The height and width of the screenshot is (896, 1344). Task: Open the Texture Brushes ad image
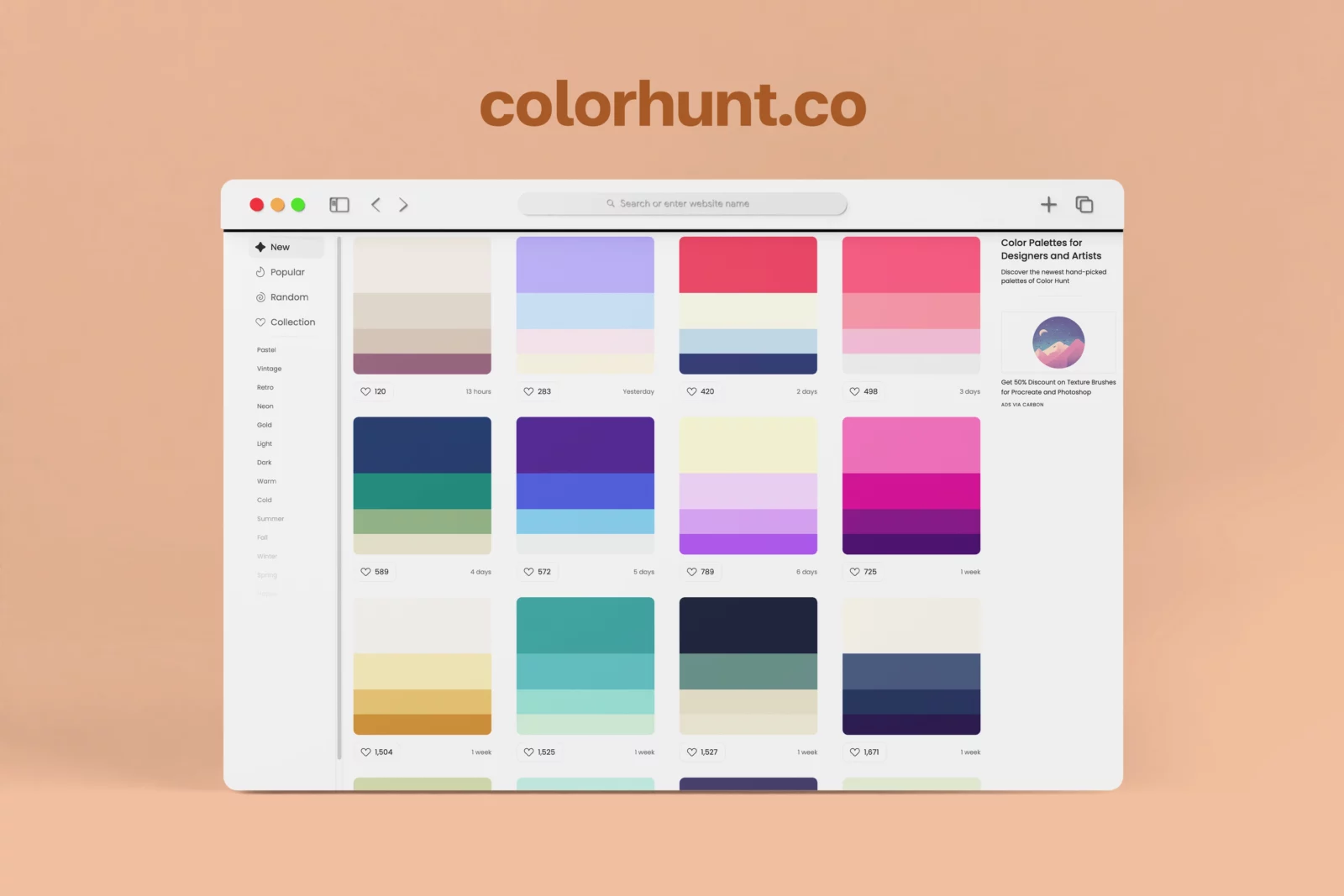1058,342
